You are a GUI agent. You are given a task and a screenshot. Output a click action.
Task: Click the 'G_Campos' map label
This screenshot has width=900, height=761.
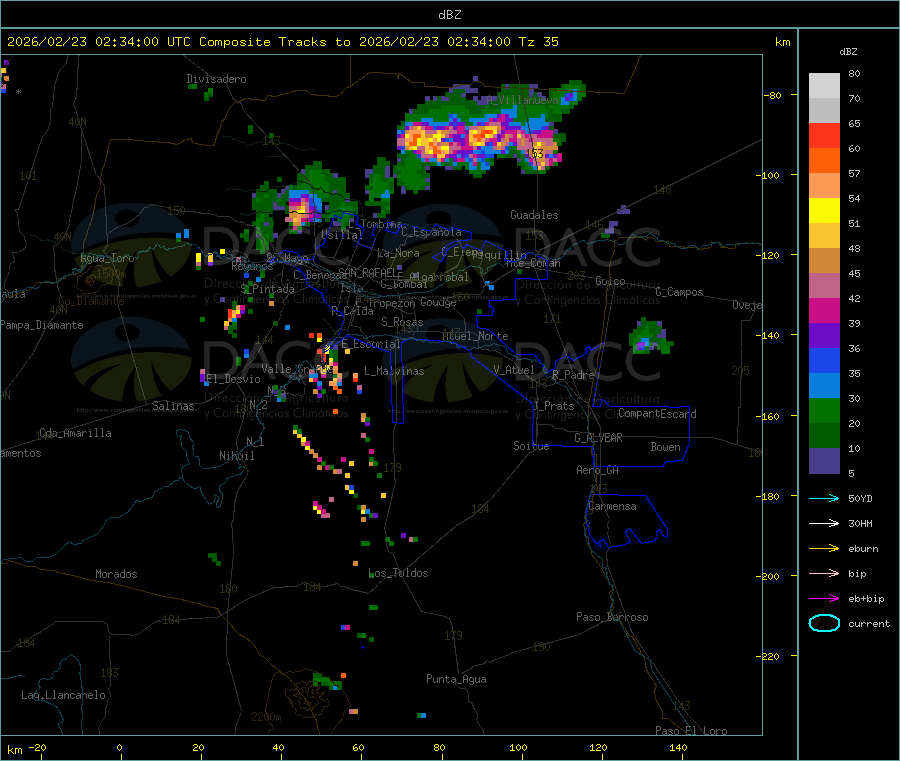tap(679, 292)
